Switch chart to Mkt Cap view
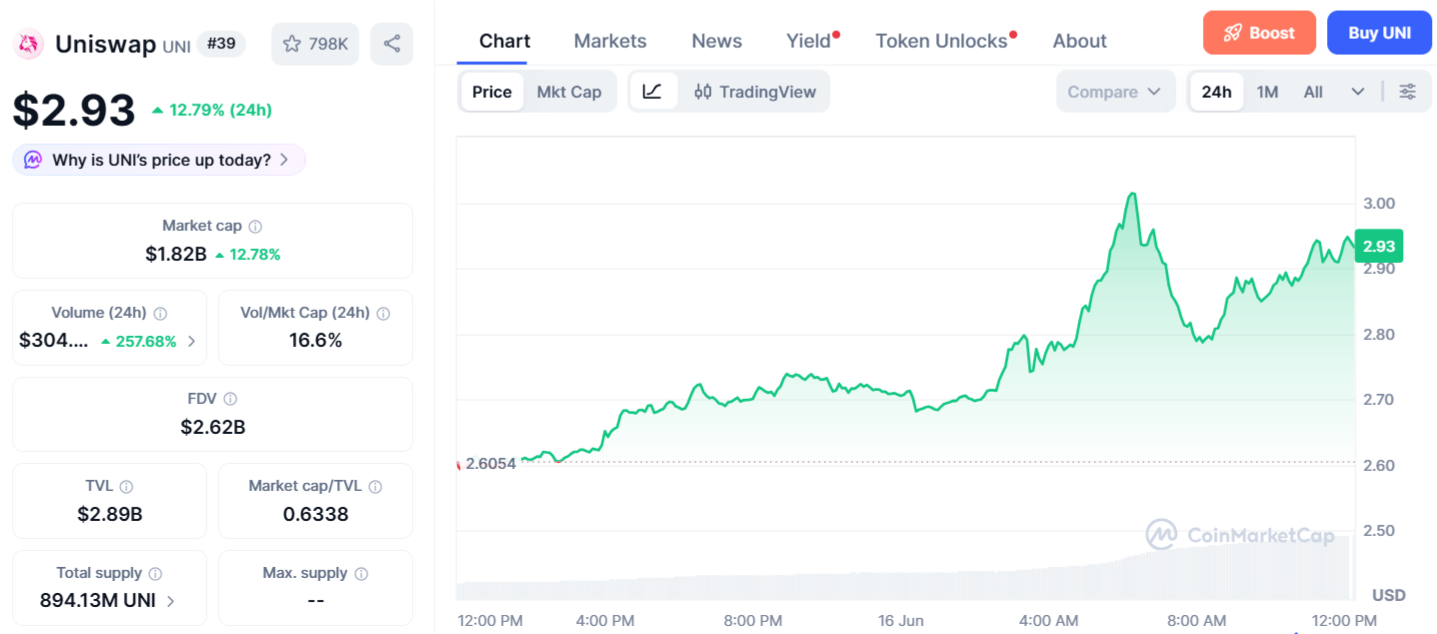The width and height of the screenshot is (1437, 634). pyautogui.click(x=569, y=92)
